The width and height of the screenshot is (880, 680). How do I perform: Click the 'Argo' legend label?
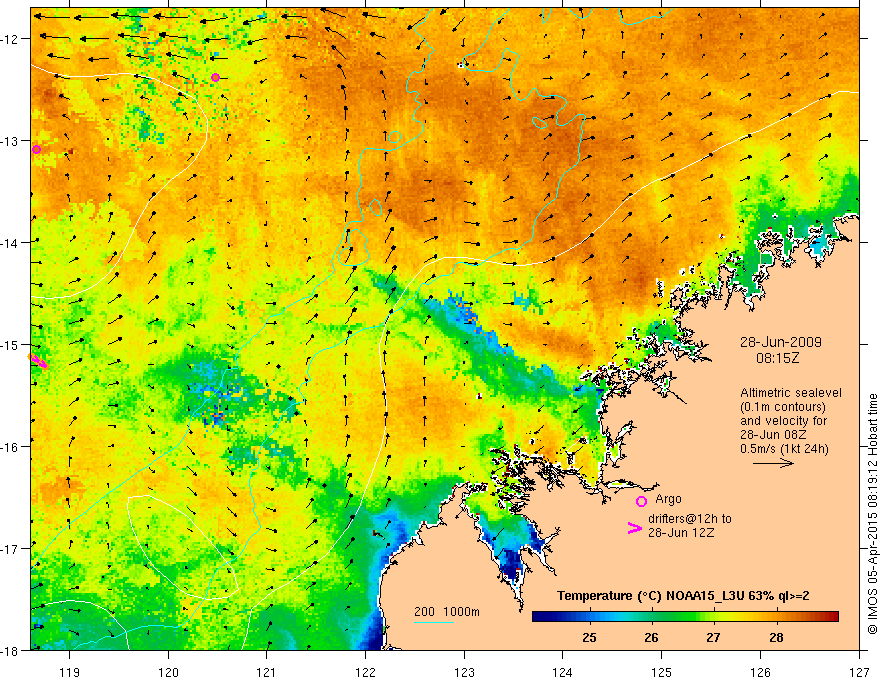(668, 499)
